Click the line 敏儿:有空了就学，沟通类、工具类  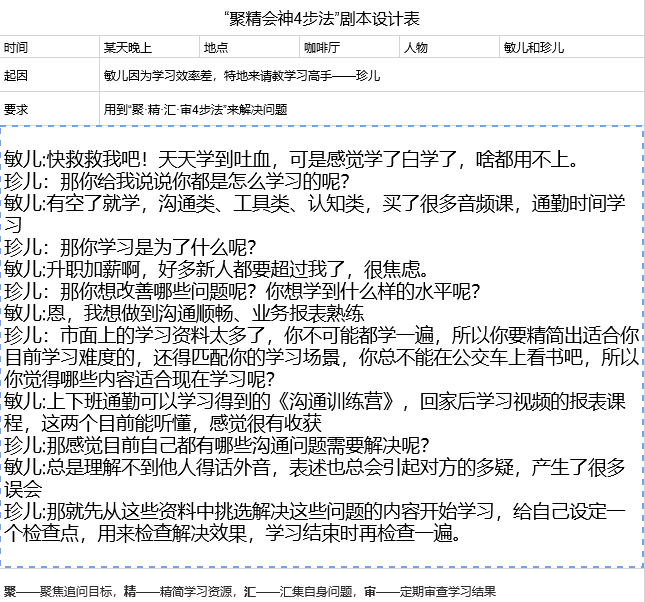[315, 203]
